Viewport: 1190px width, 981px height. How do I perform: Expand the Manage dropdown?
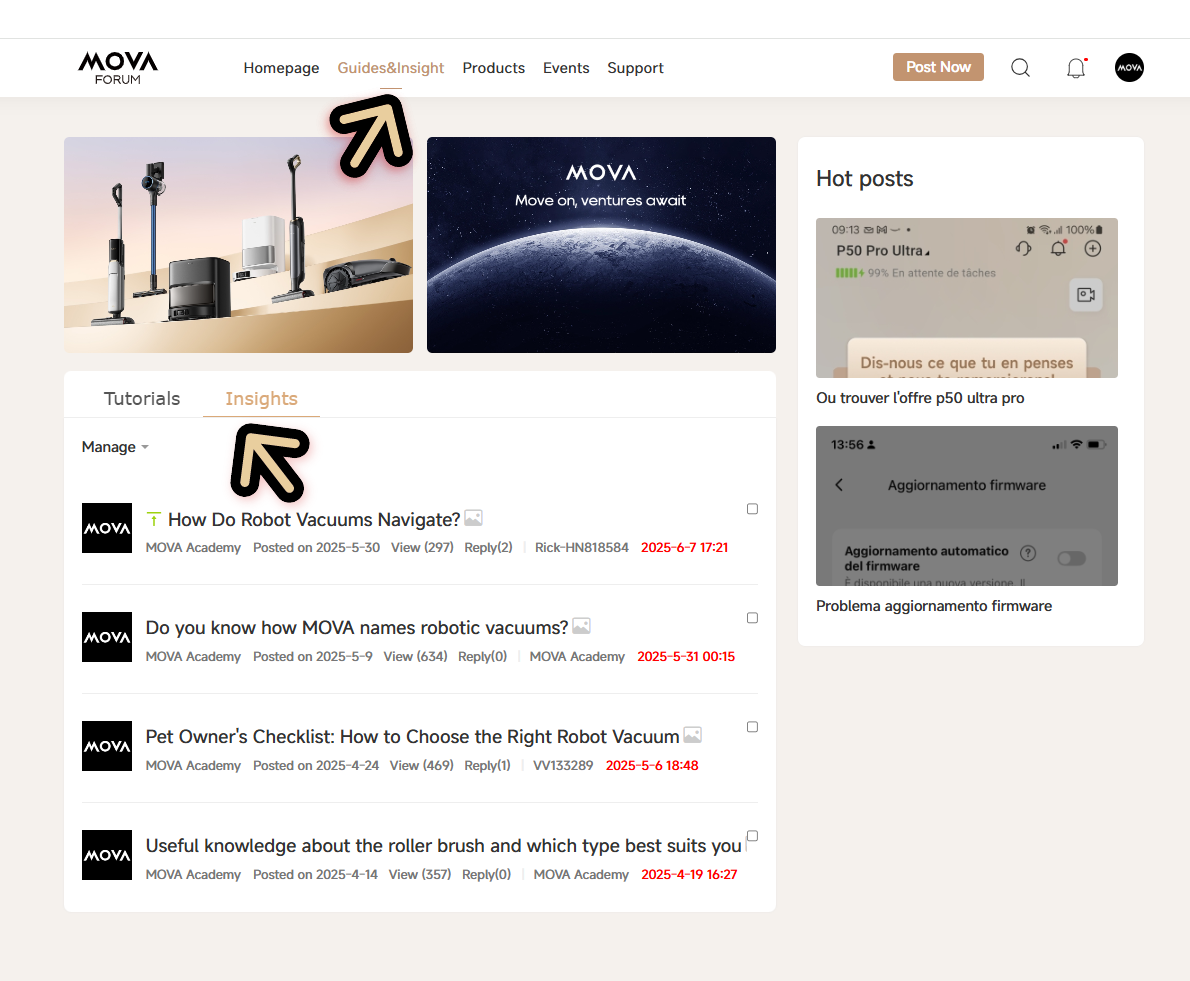point(115,447)
